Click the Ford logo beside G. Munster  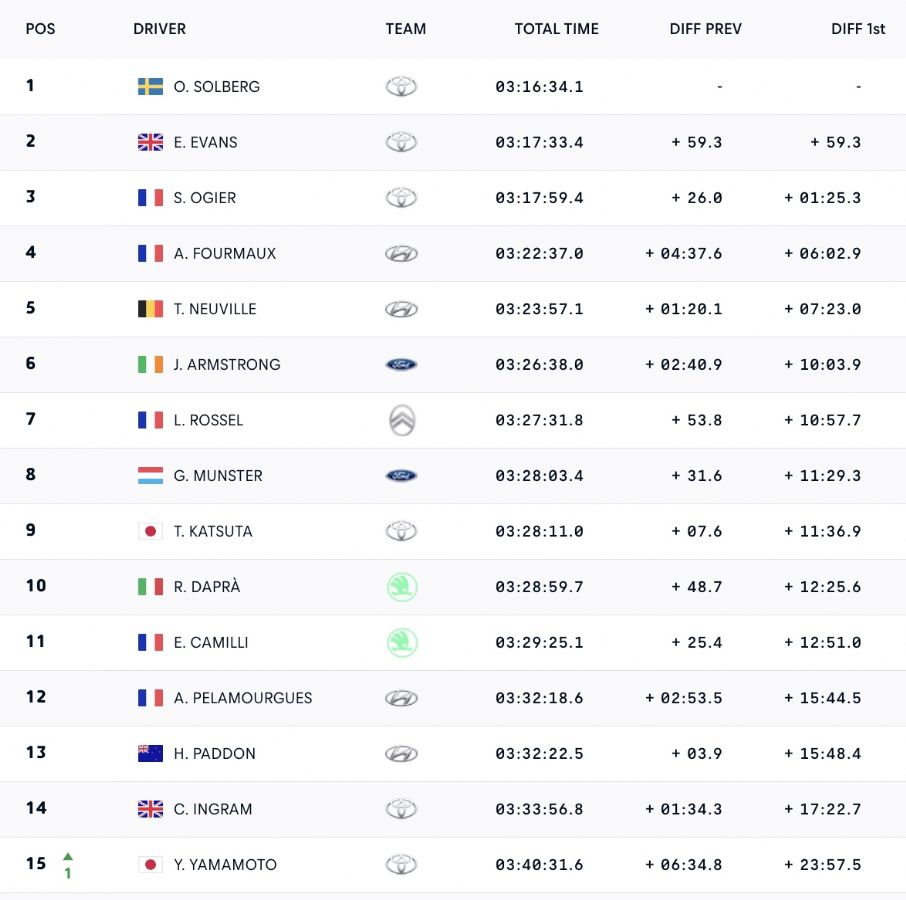(401, 475)
